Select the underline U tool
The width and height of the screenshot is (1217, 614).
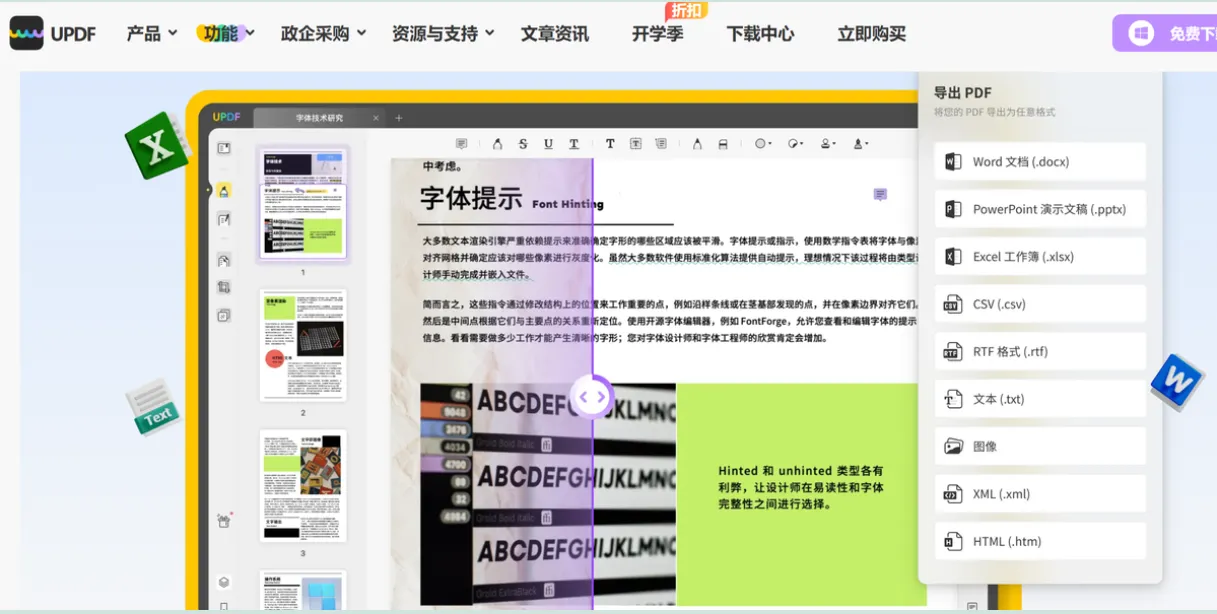[548, 144]
